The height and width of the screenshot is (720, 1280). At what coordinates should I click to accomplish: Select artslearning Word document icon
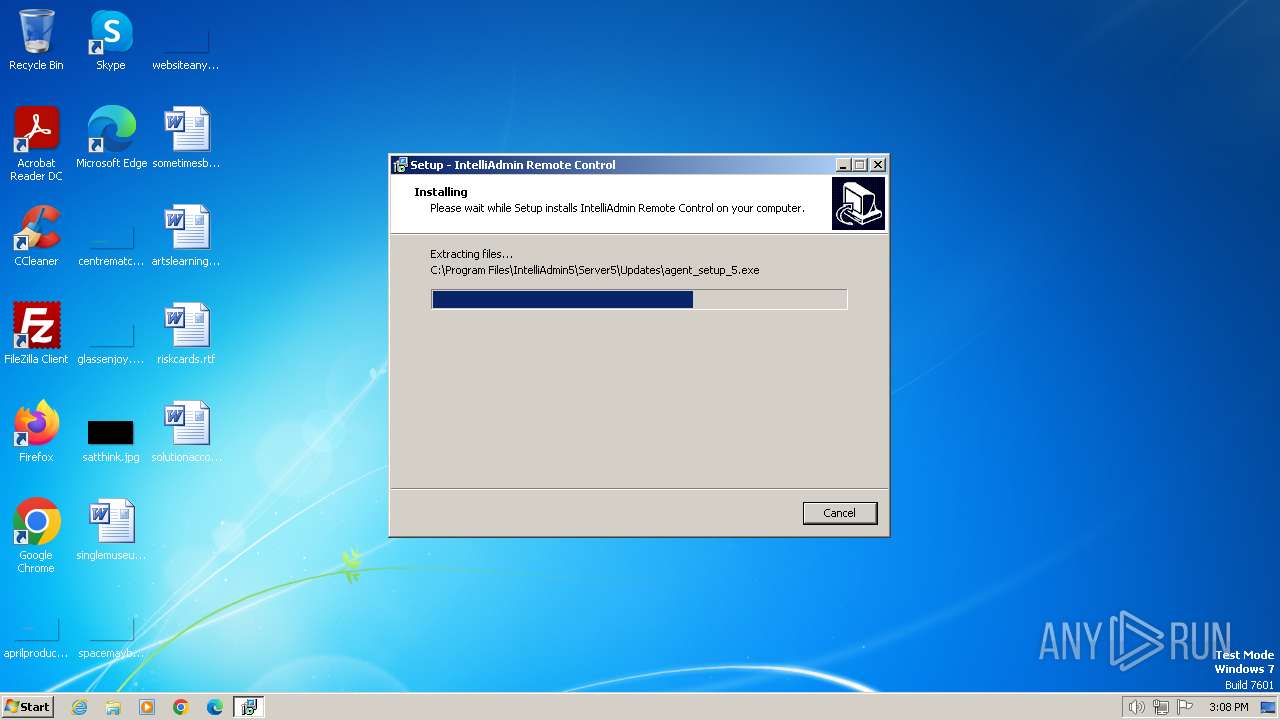186,236
